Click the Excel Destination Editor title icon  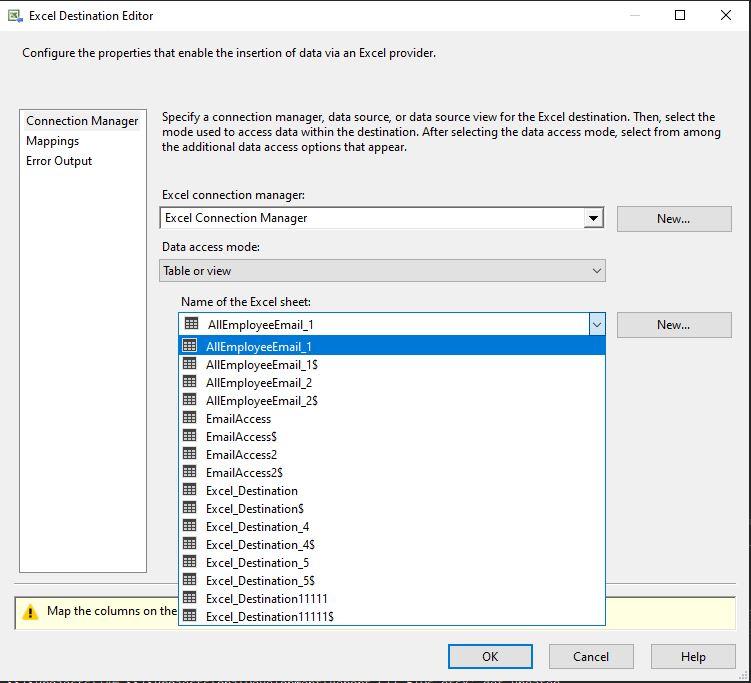[x=15, y=16]
